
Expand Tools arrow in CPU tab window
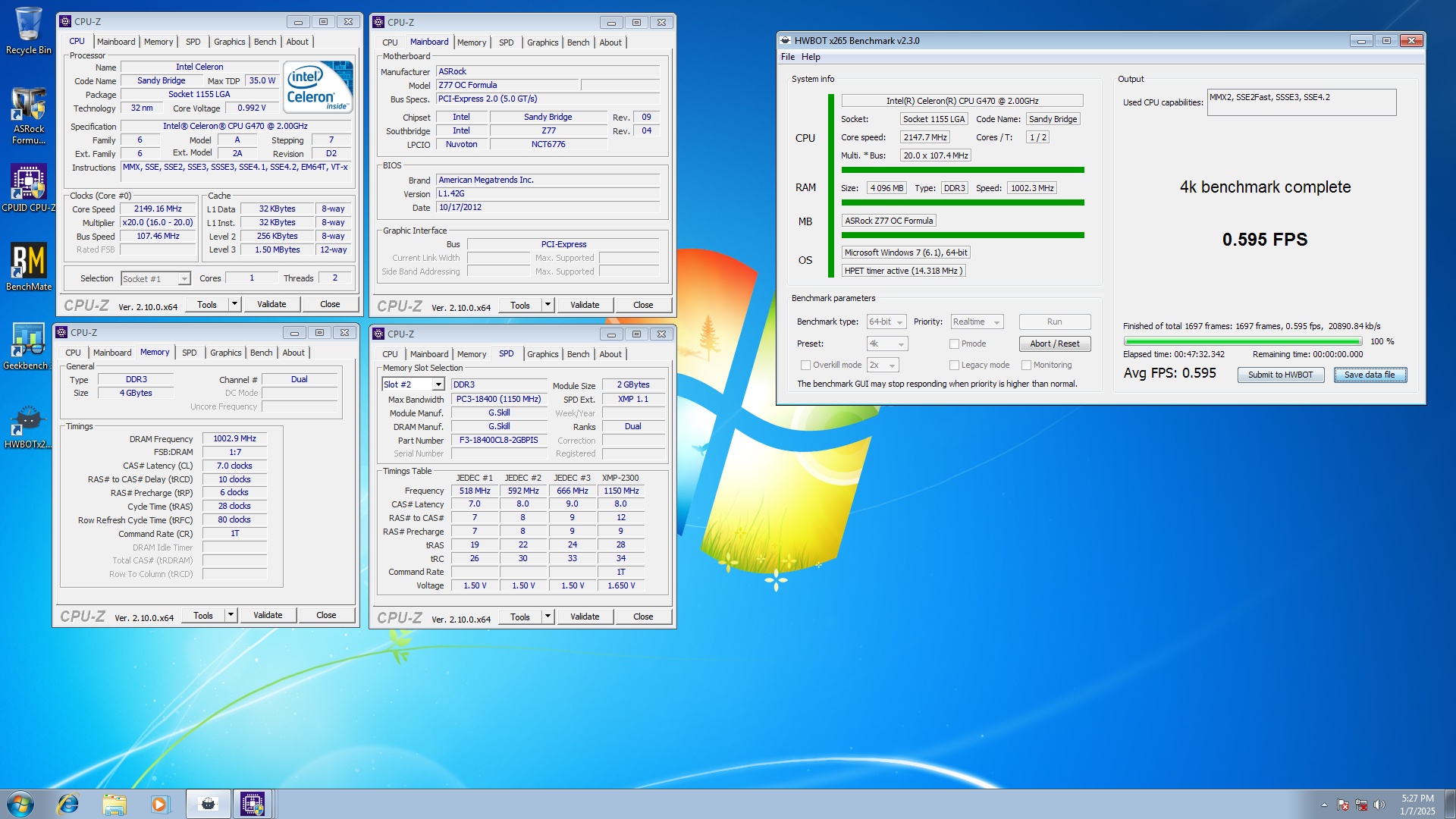pos(234,305)
